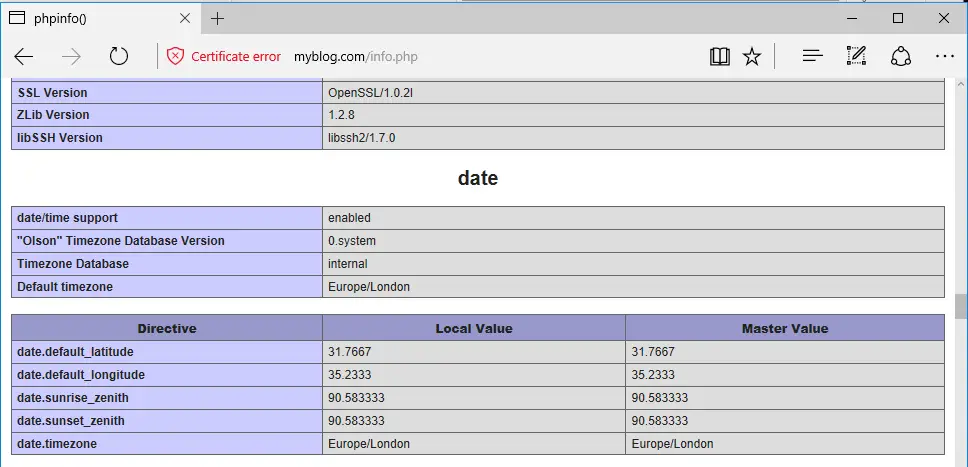Click the 'Default timezone' label
Screen dimensions: 968x467
point(65,287)
